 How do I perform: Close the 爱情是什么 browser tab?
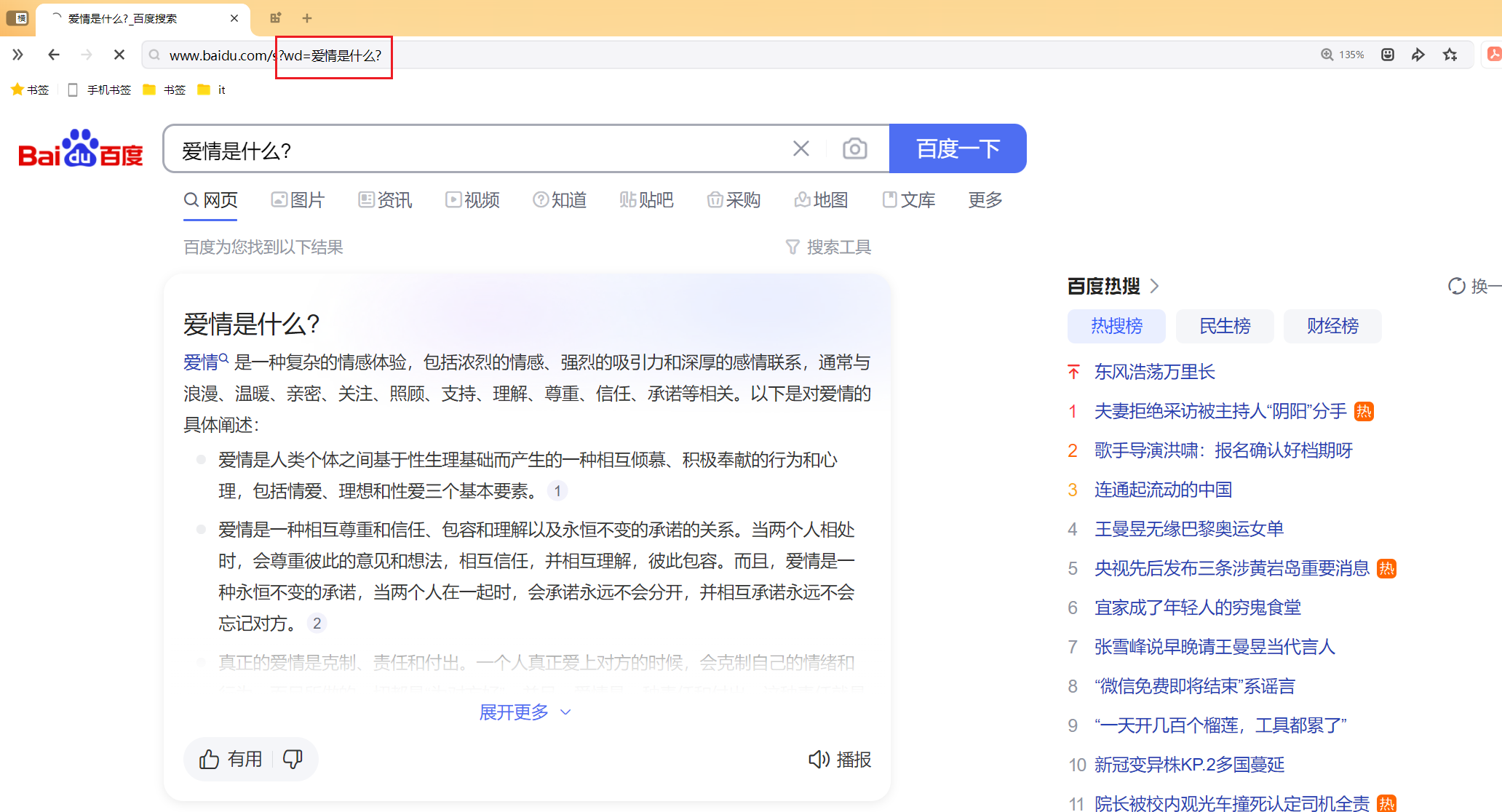pos(234,18)
